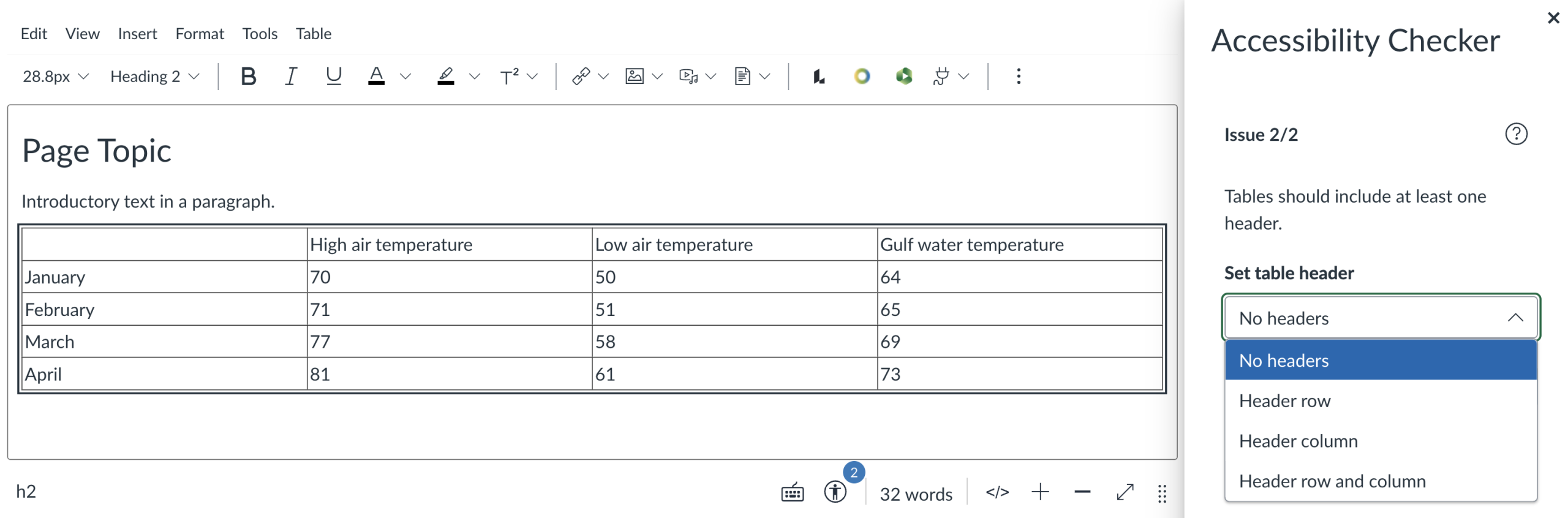Toggle italic formatting
Viewport: 1568px width, 518px height.
[291, 77]
